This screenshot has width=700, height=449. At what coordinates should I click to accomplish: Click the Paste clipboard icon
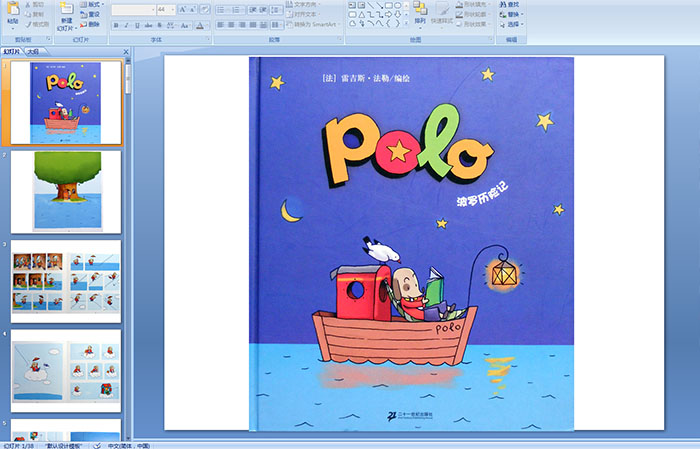(13, 9)
